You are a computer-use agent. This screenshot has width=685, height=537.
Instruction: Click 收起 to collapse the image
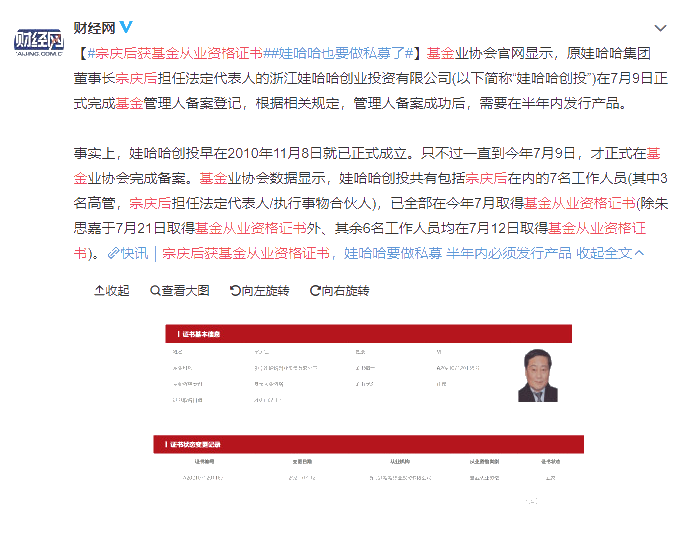click(112, 291)
